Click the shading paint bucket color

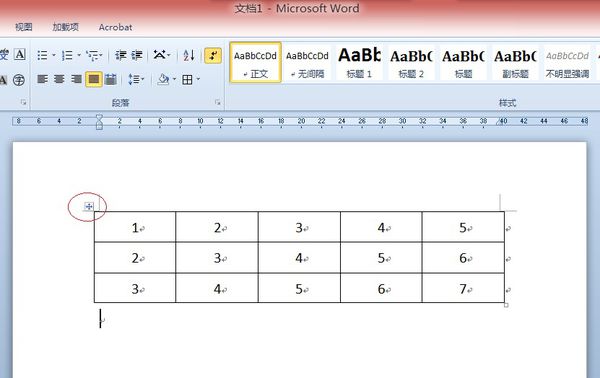click(163, 79)
